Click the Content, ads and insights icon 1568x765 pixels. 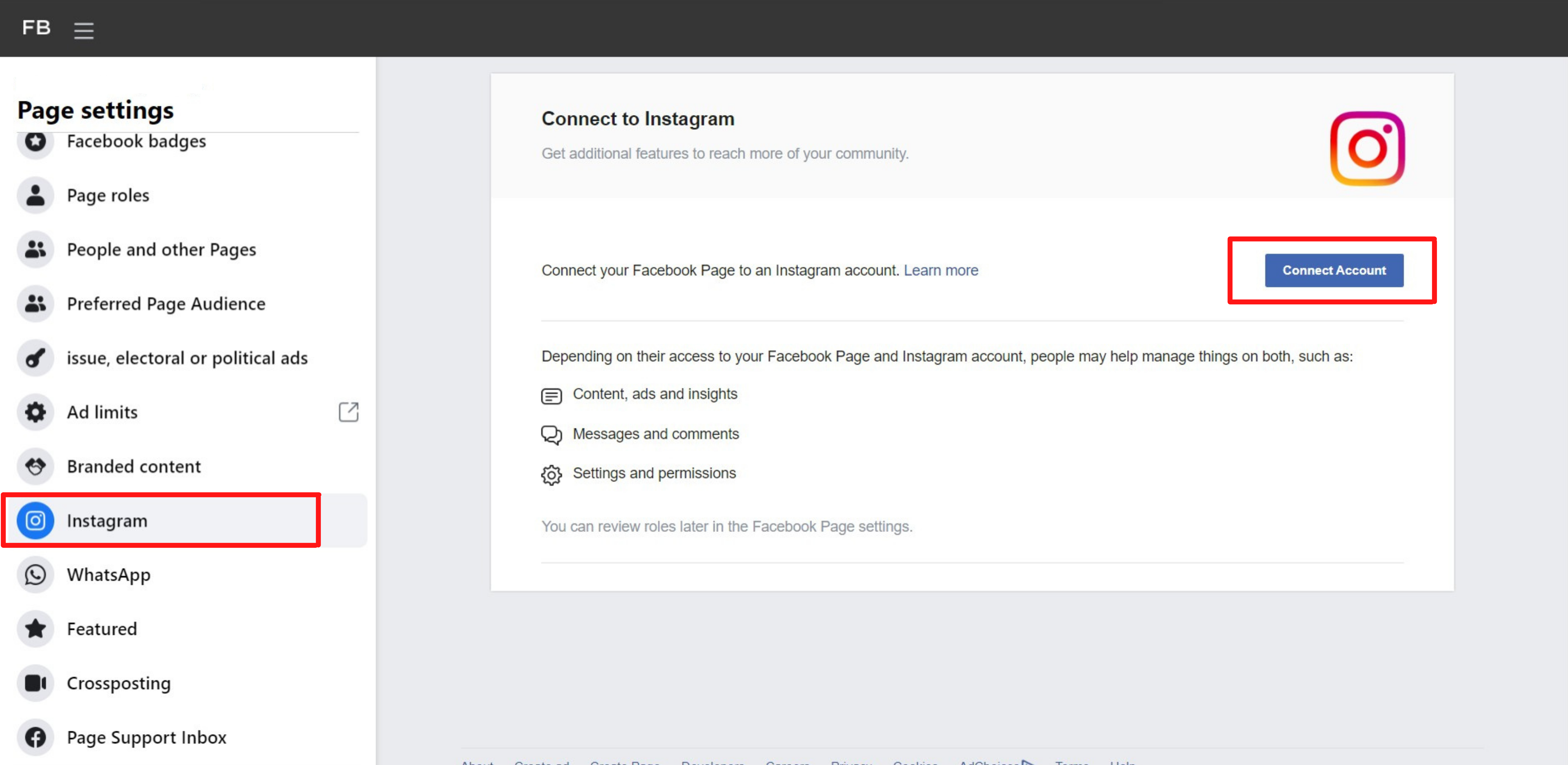pyautogui.click(x=551, y=396)
